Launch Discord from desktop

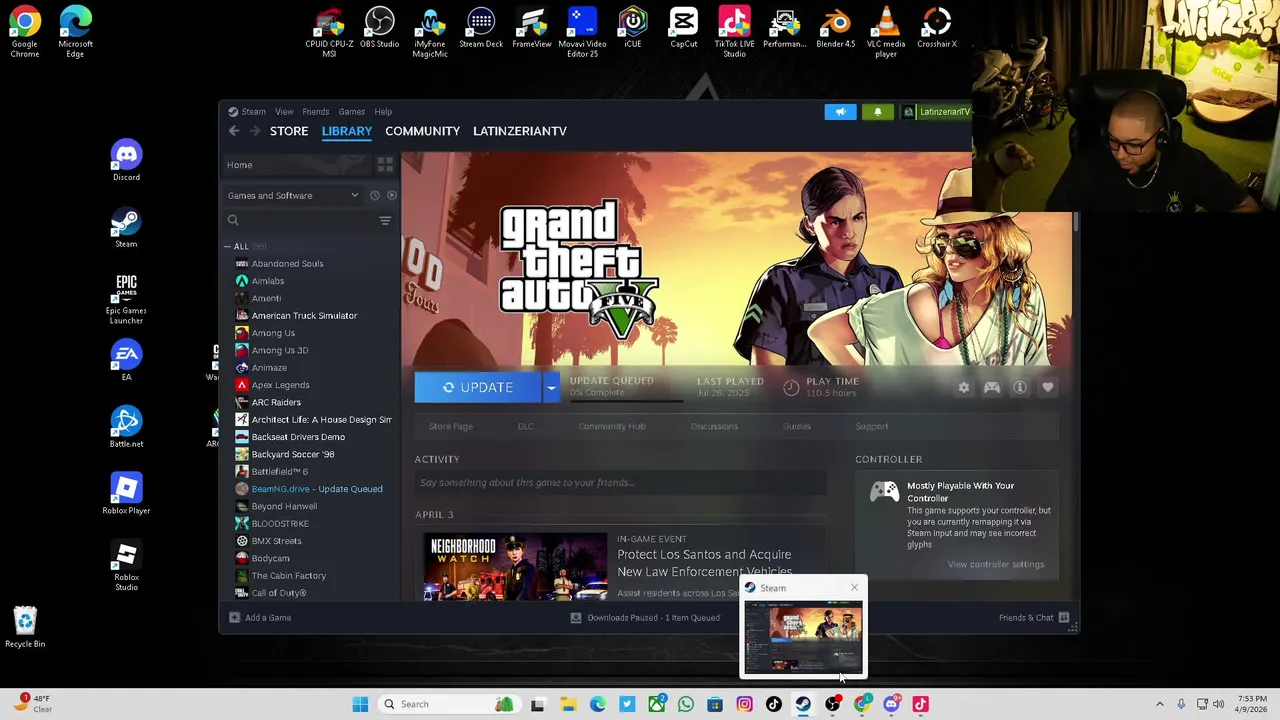pyautogui.click(x=126, y=160)
